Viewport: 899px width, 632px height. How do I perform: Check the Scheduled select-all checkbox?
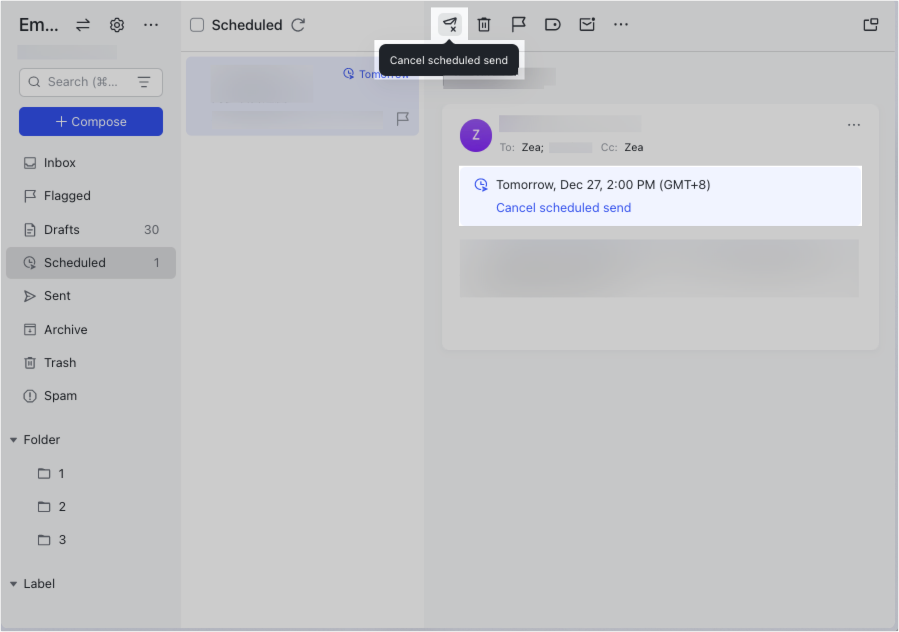pos(196,25)
